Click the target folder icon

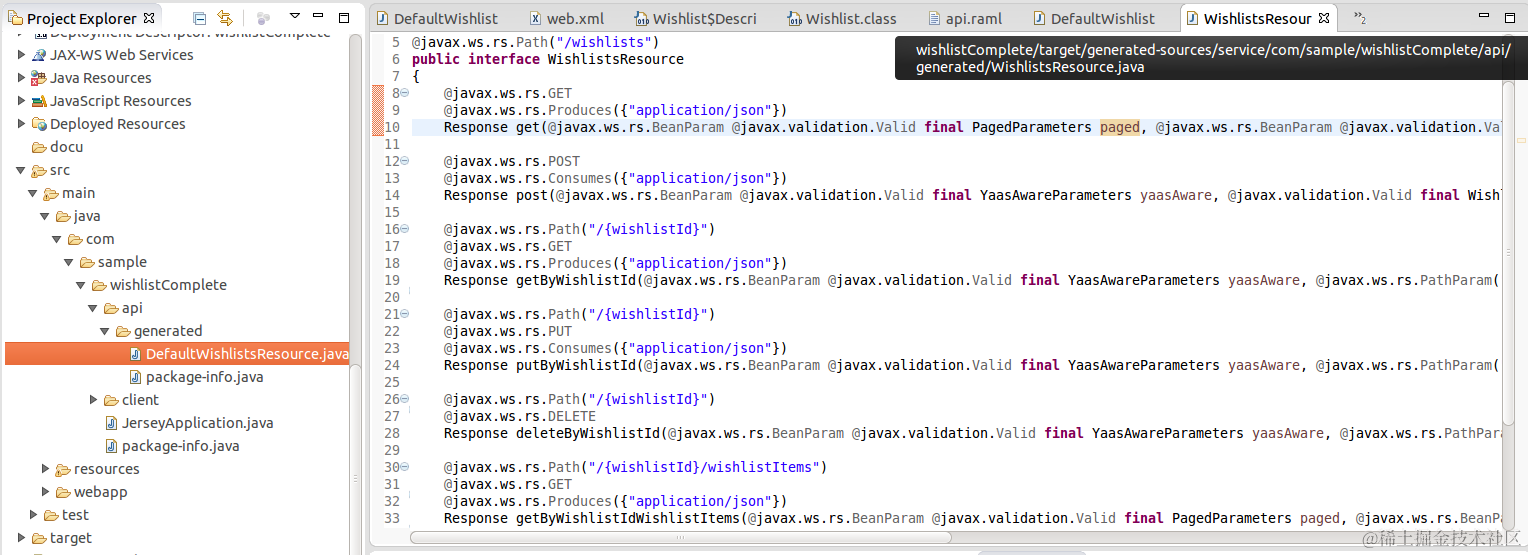(x=40, y=538)
